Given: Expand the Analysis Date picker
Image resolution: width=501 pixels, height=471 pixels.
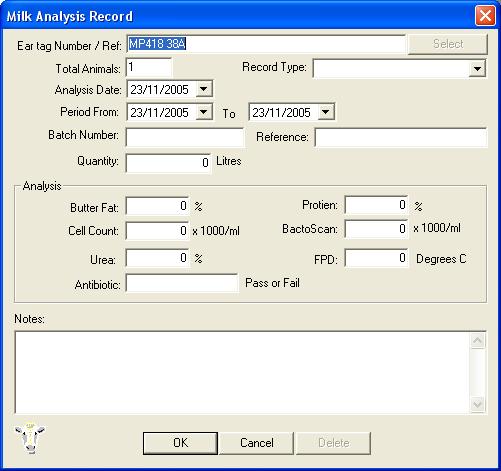Looking at the screenshot, I should tap(203, 89).
